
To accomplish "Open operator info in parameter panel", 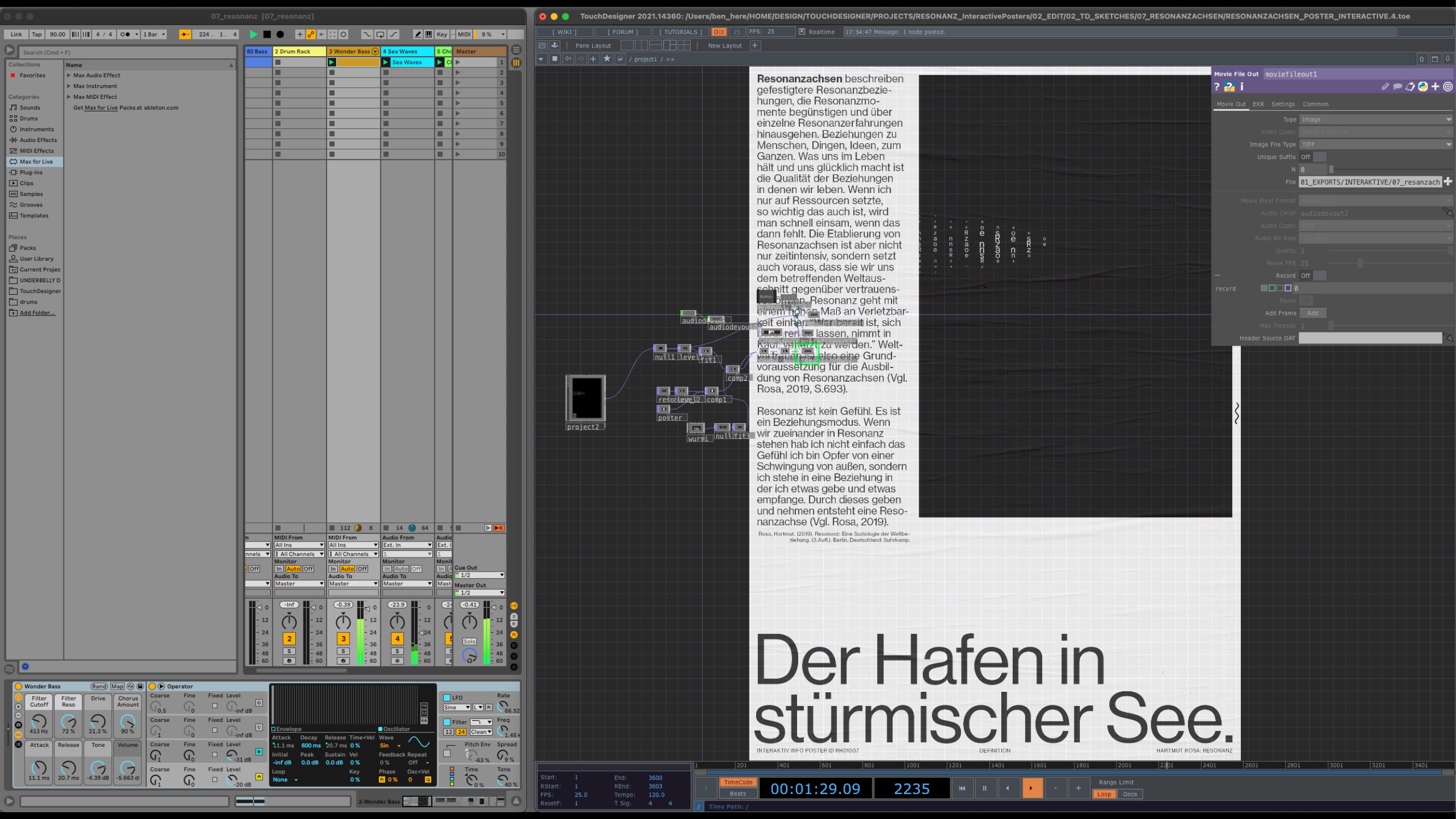I will click(x=1242, y=86).
